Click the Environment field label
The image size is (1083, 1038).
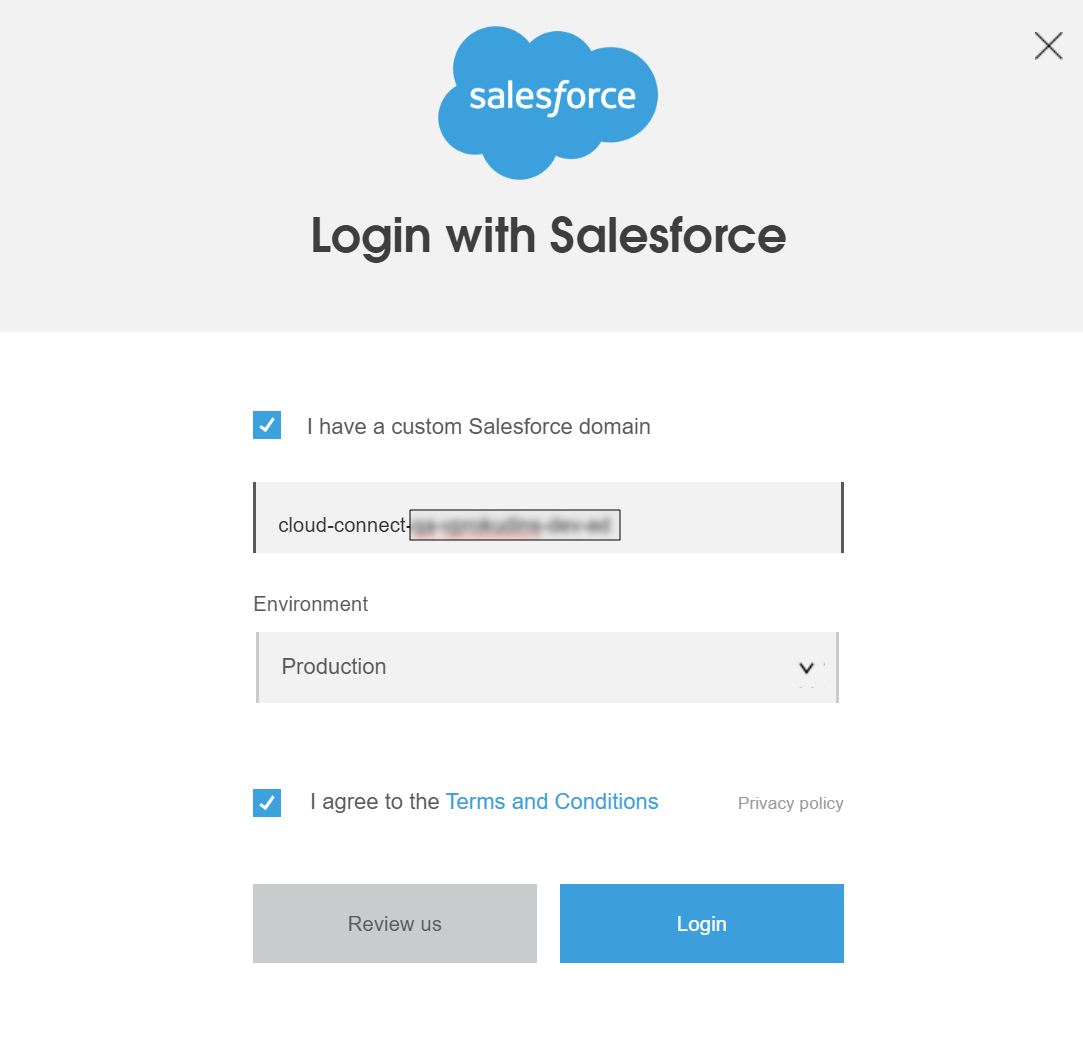(x=311, y=604)
